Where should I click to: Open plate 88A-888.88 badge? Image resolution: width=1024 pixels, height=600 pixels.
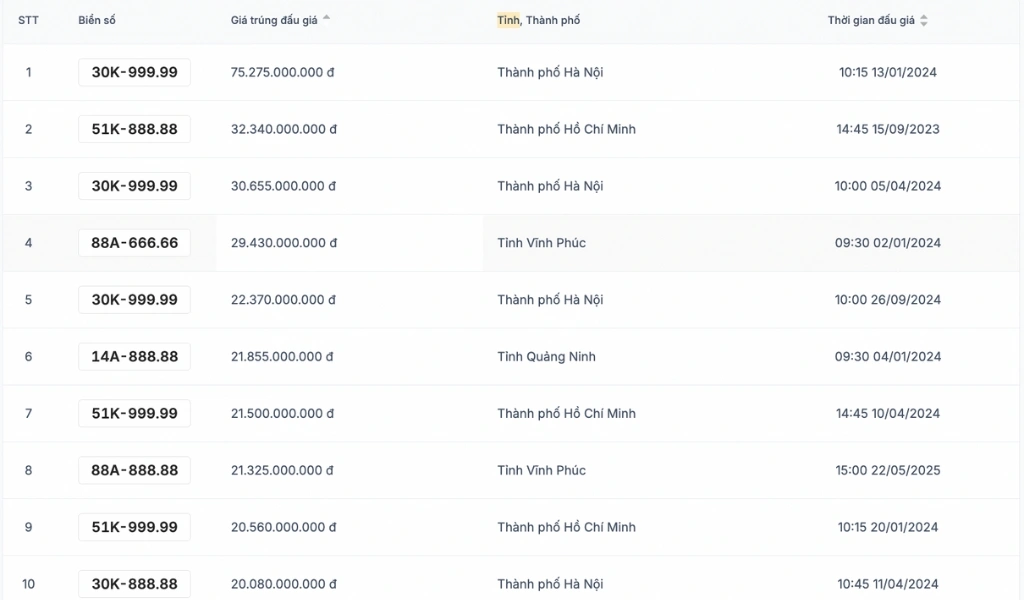click(135, 470)
